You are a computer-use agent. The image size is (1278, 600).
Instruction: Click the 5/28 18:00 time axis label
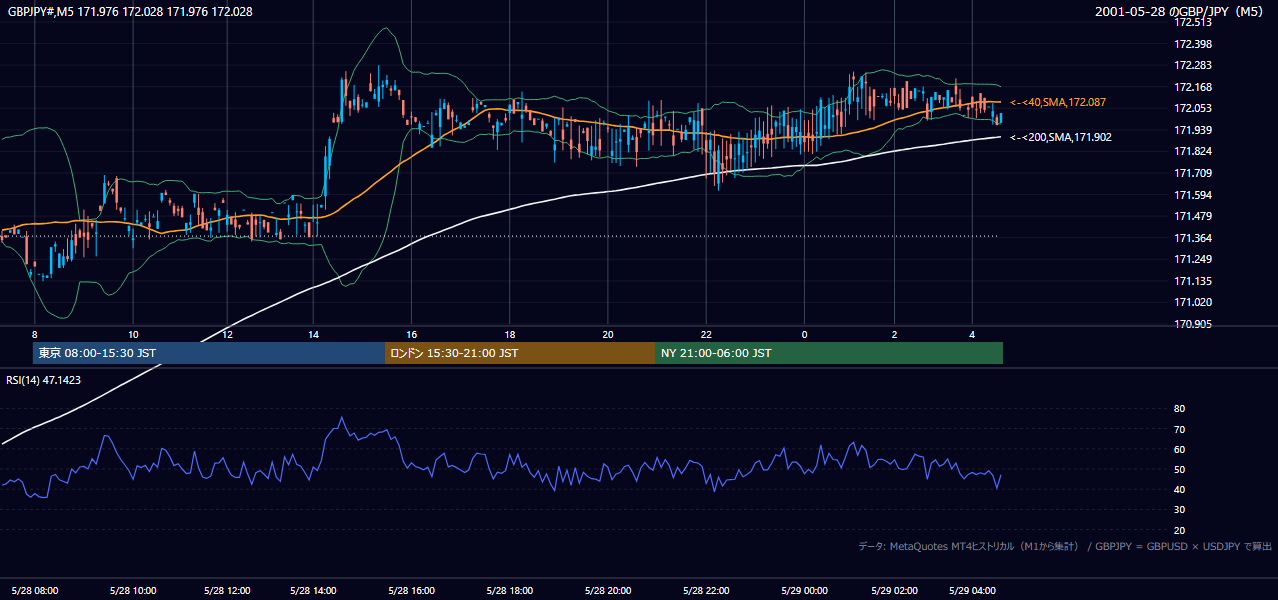pyautogui.click(x=510, y=590)
